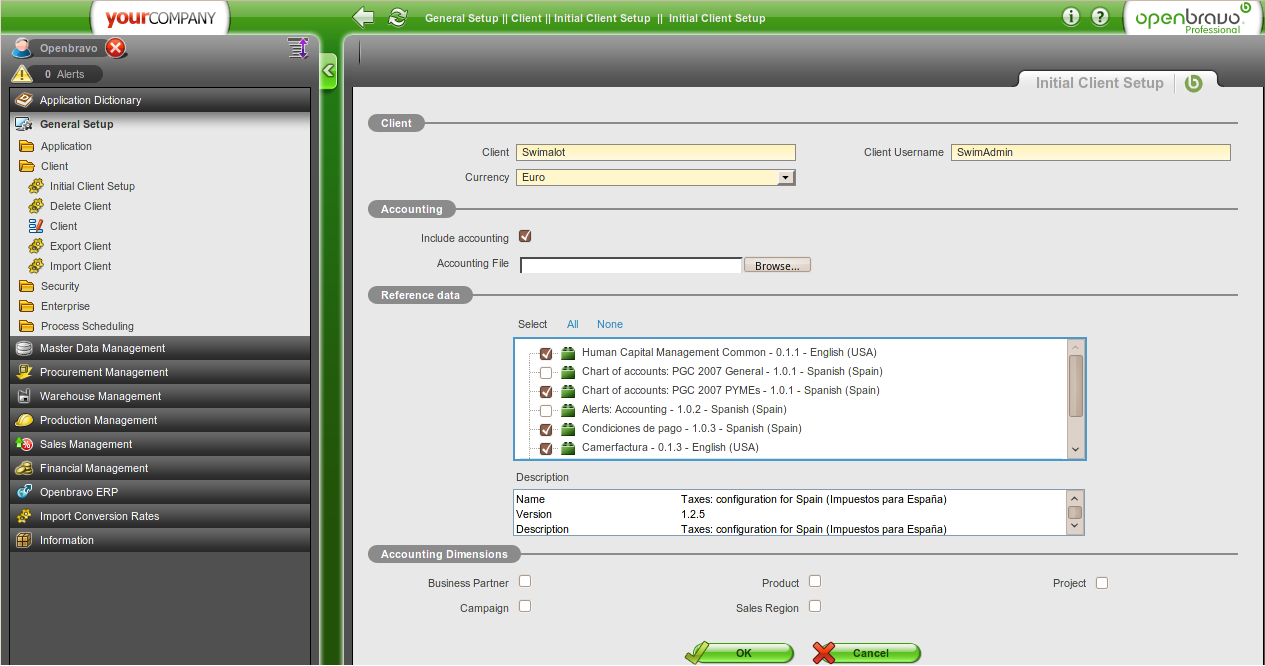Open Sales Management menu

click(161, 444)
